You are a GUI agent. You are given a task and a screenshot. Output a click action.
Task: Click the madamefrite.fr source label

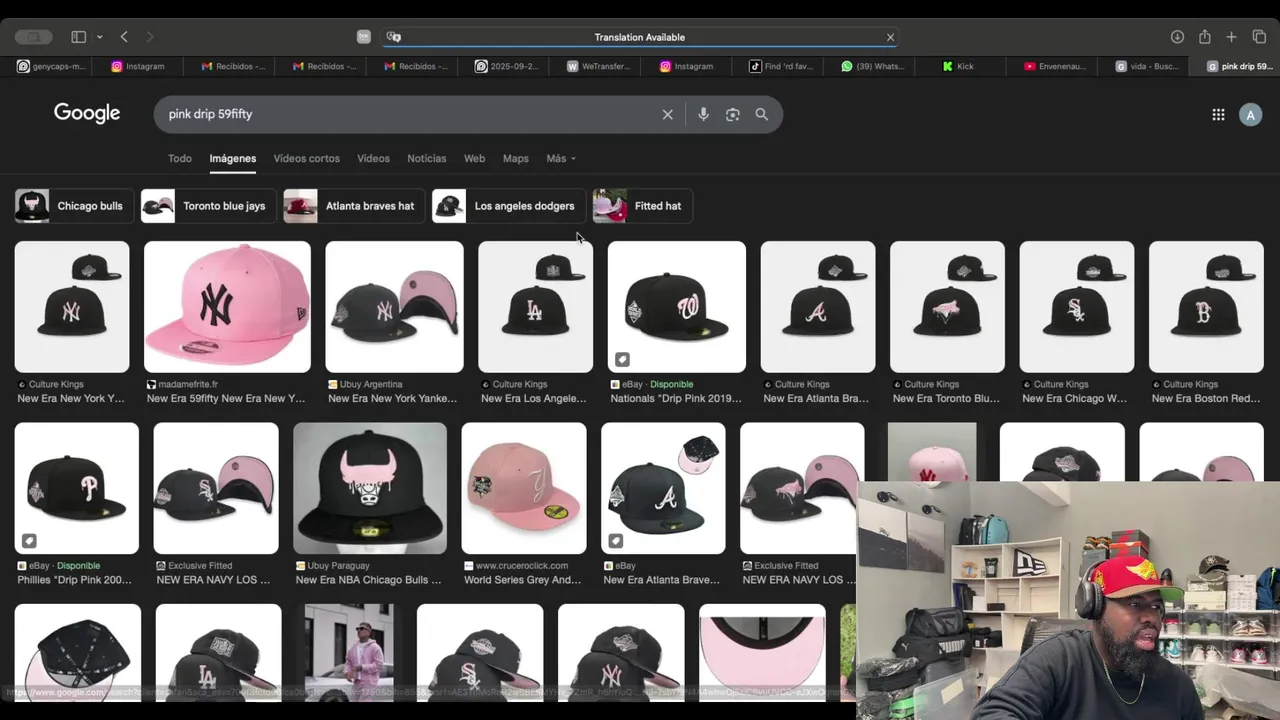point(187,384)
